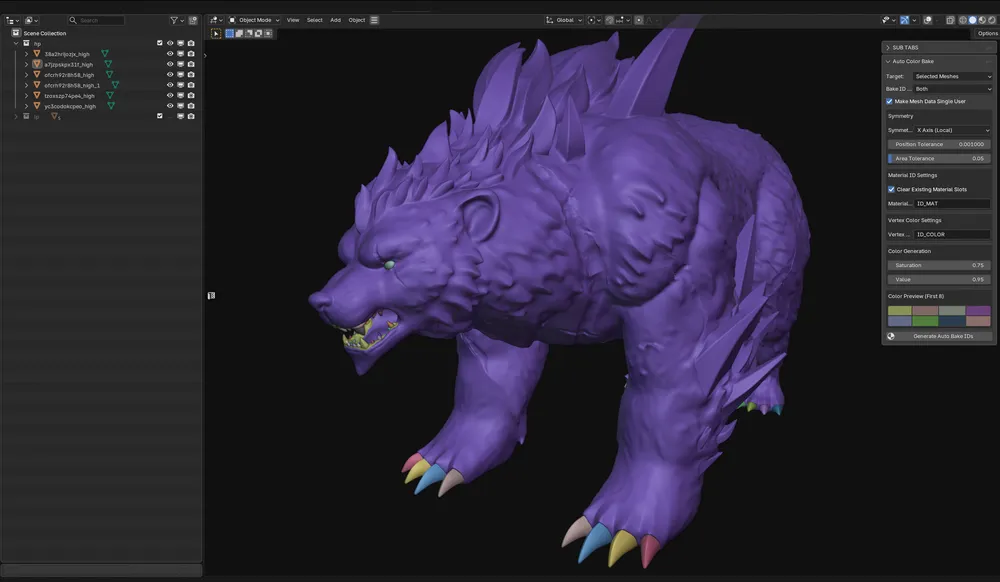Viewport: 1000px width, 582px height.
Task: Hide the yc3codokcpeo_high object with eye icon
Action: pyautogui.click(x=170, y=106)
